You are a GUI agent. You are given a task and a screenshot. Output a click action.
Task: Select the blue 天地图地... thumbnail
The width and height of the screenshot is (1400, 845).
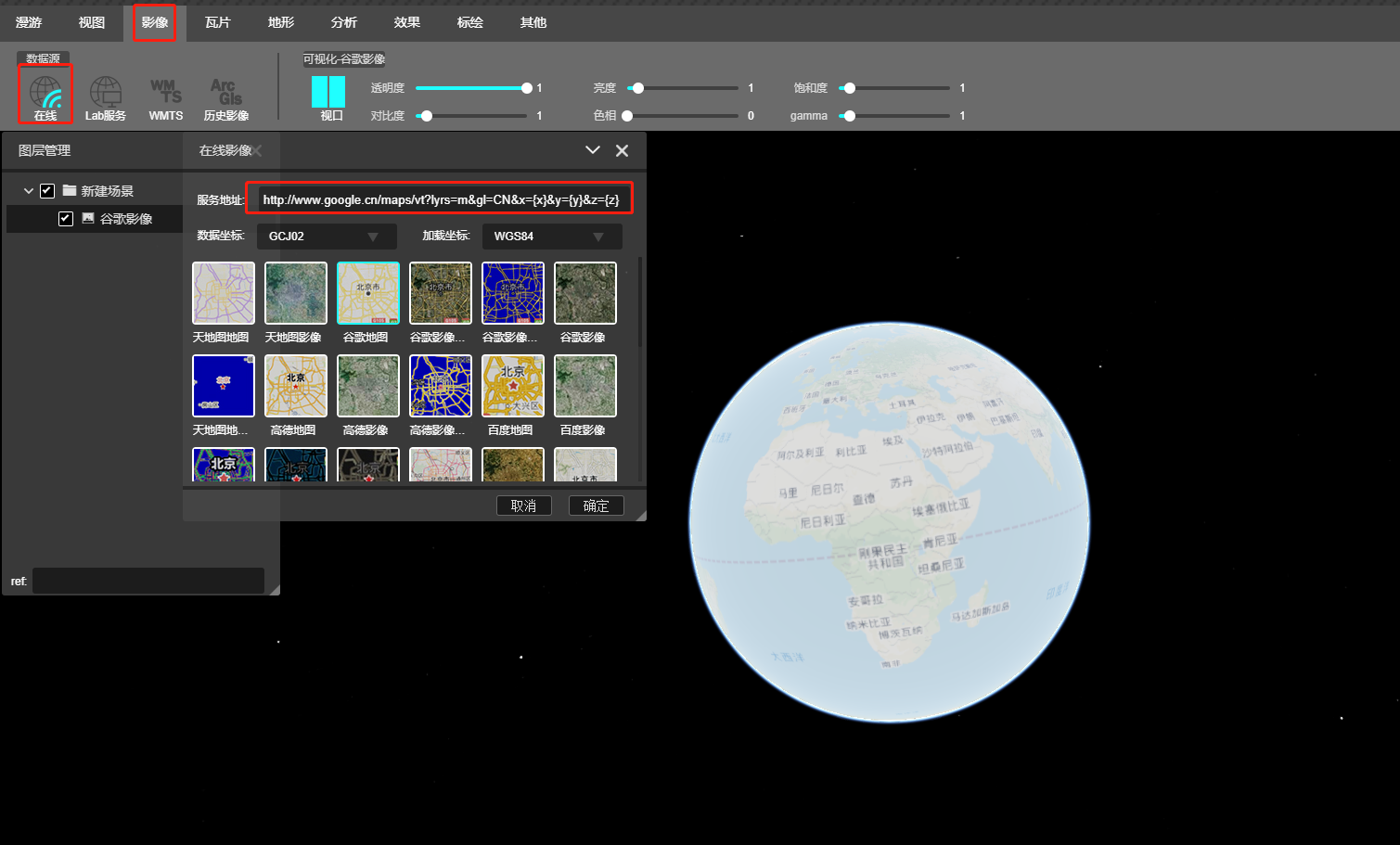click(x=223, y=386)
